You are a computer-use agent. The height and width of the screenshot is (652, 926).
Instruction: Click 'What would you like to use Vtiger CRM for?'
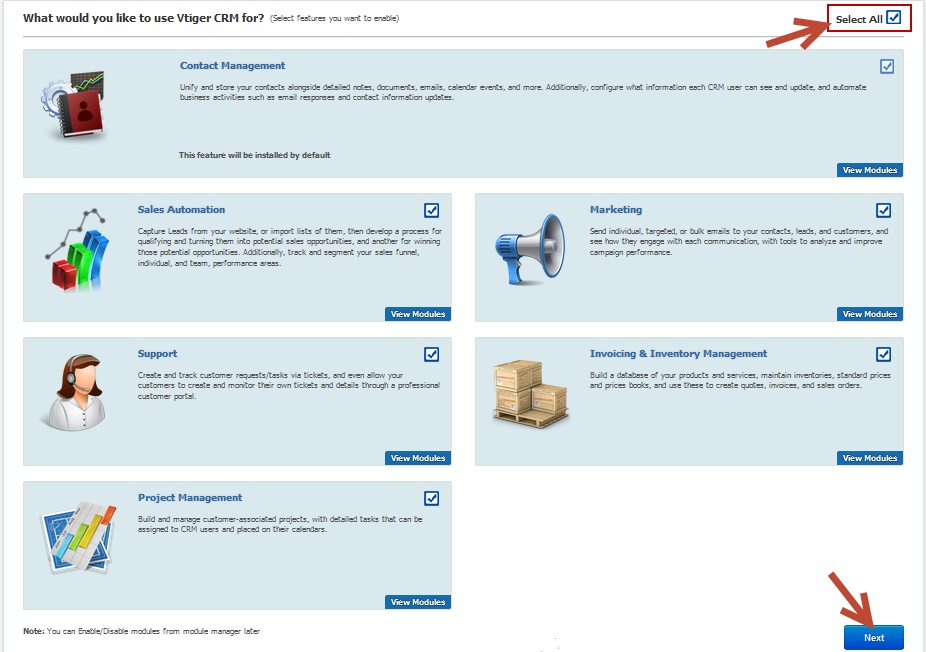144,18
